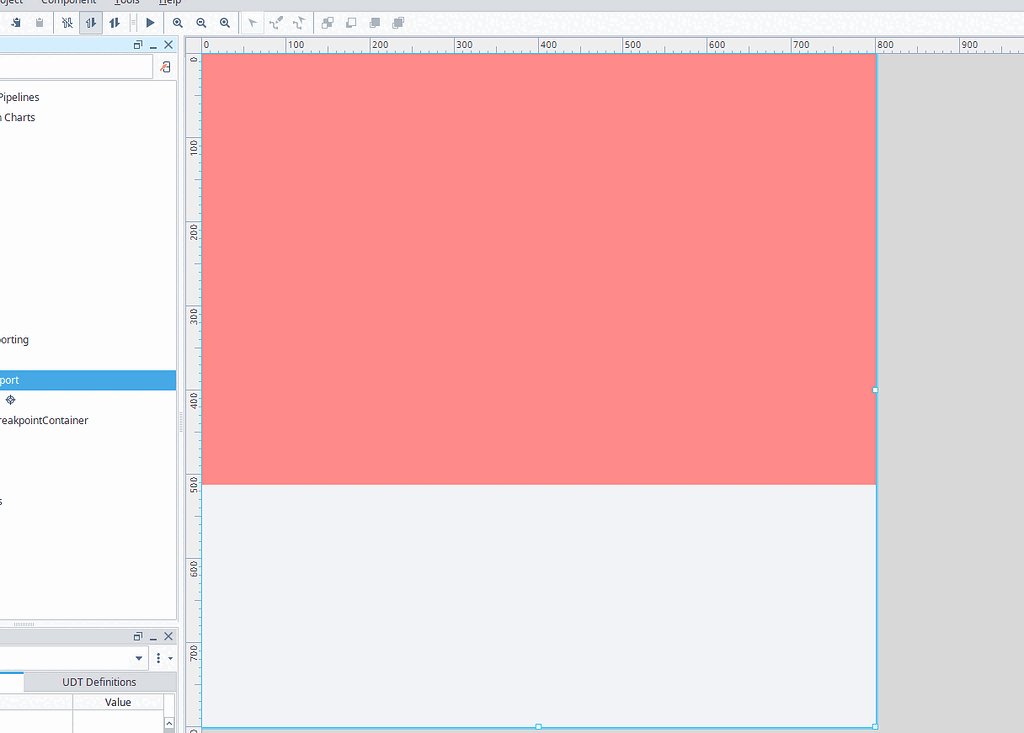Open the Component menu
1024x733 pixels.
(68, 2)
